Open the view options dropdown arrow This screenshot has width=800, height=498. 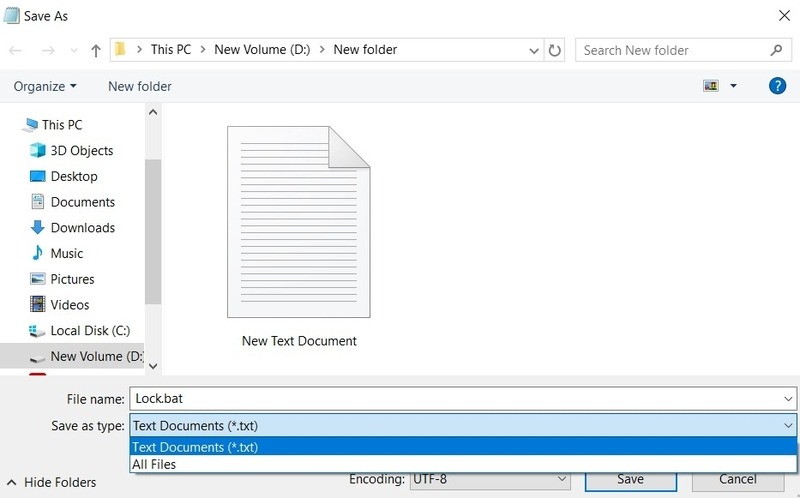[733, 86]
